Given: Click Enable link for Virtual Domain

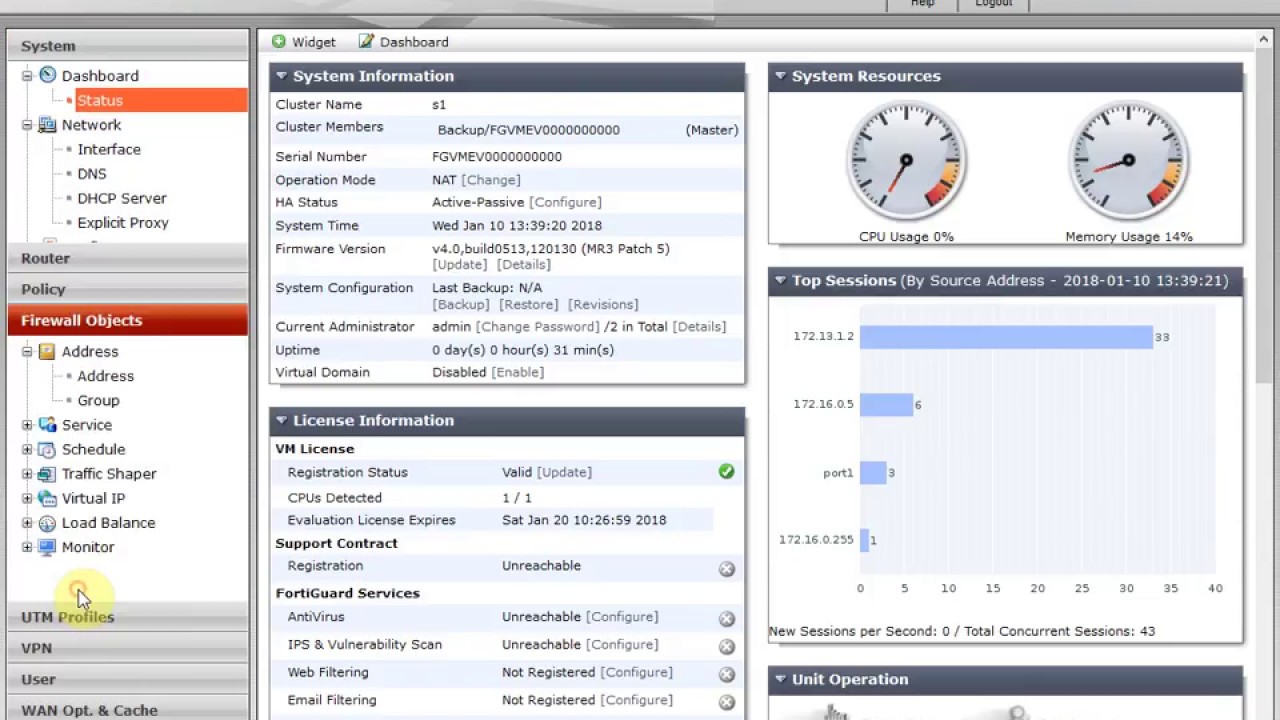Looking at the screenshot, I should point(518,372).
